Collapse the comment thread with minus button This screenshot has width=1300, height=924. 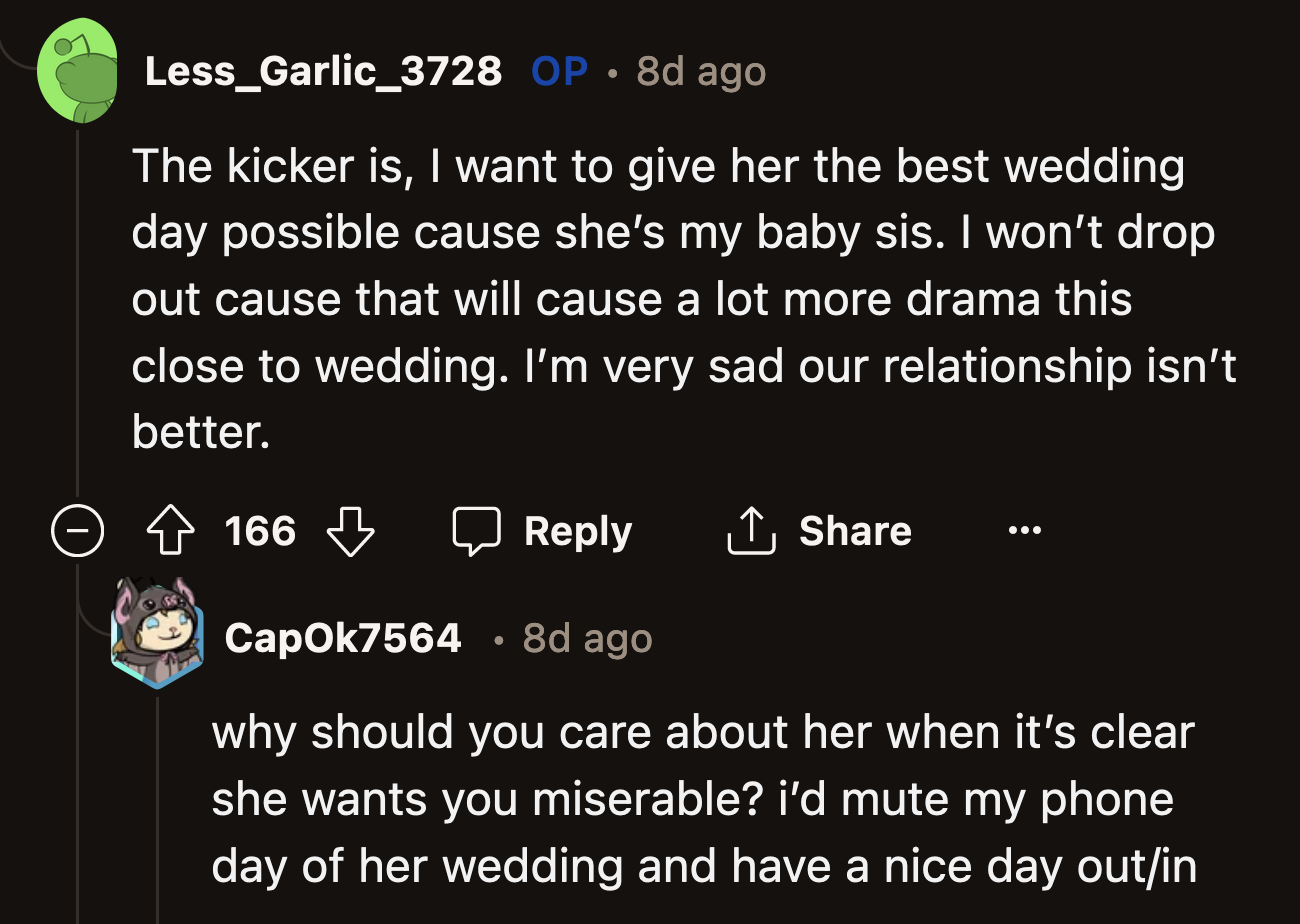point(78,532)
